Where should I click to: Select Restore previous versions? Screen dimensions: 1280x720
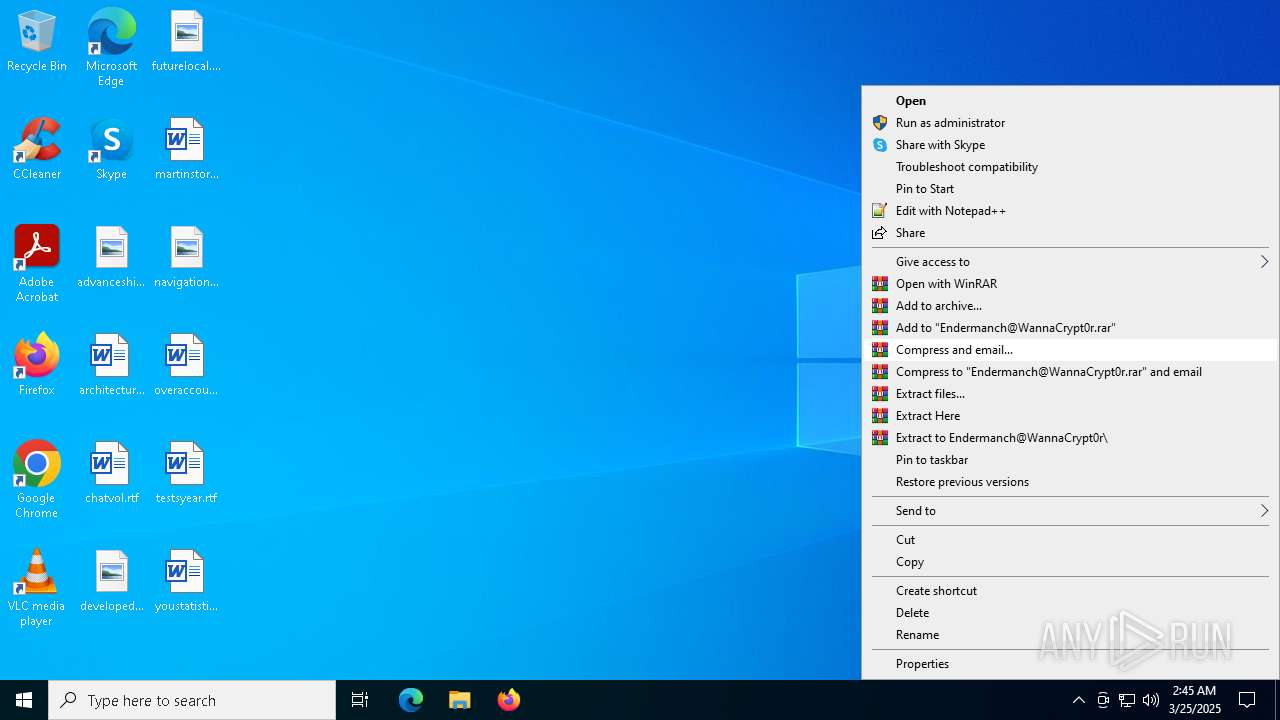click(x=1070, y=482)
